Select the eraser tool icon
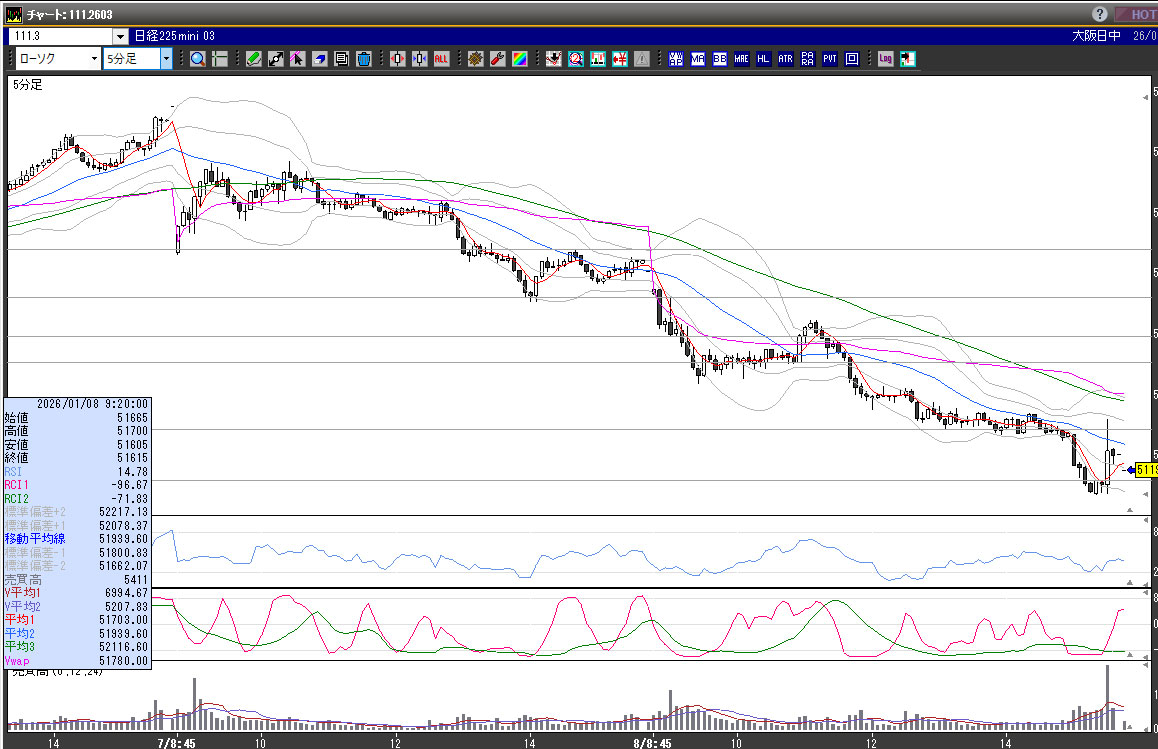1158x749 pixels. [320, 59]
